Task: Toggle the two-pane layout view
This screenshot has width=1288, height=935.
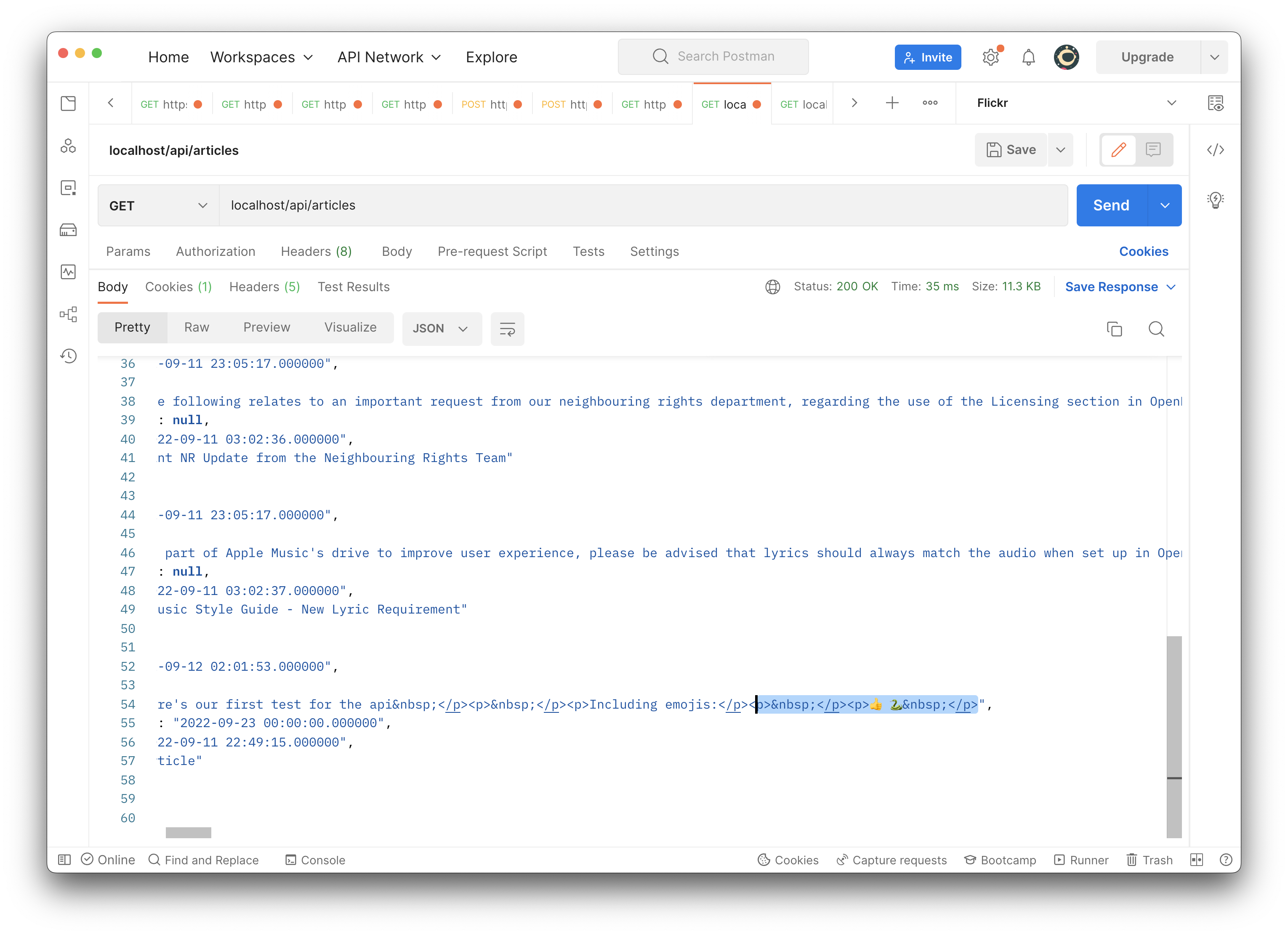Action: point(1196,860)
